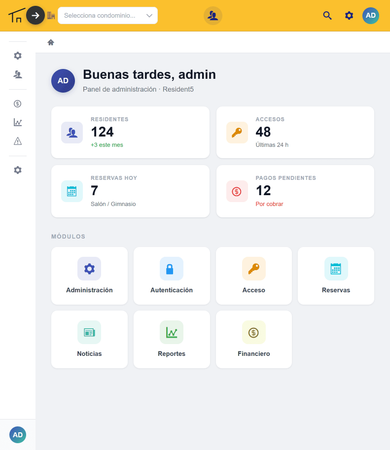This screenshot has width=390, height=450.
Task: Open the warning triangle icon in the sidebar
Action: coord(18,141)
